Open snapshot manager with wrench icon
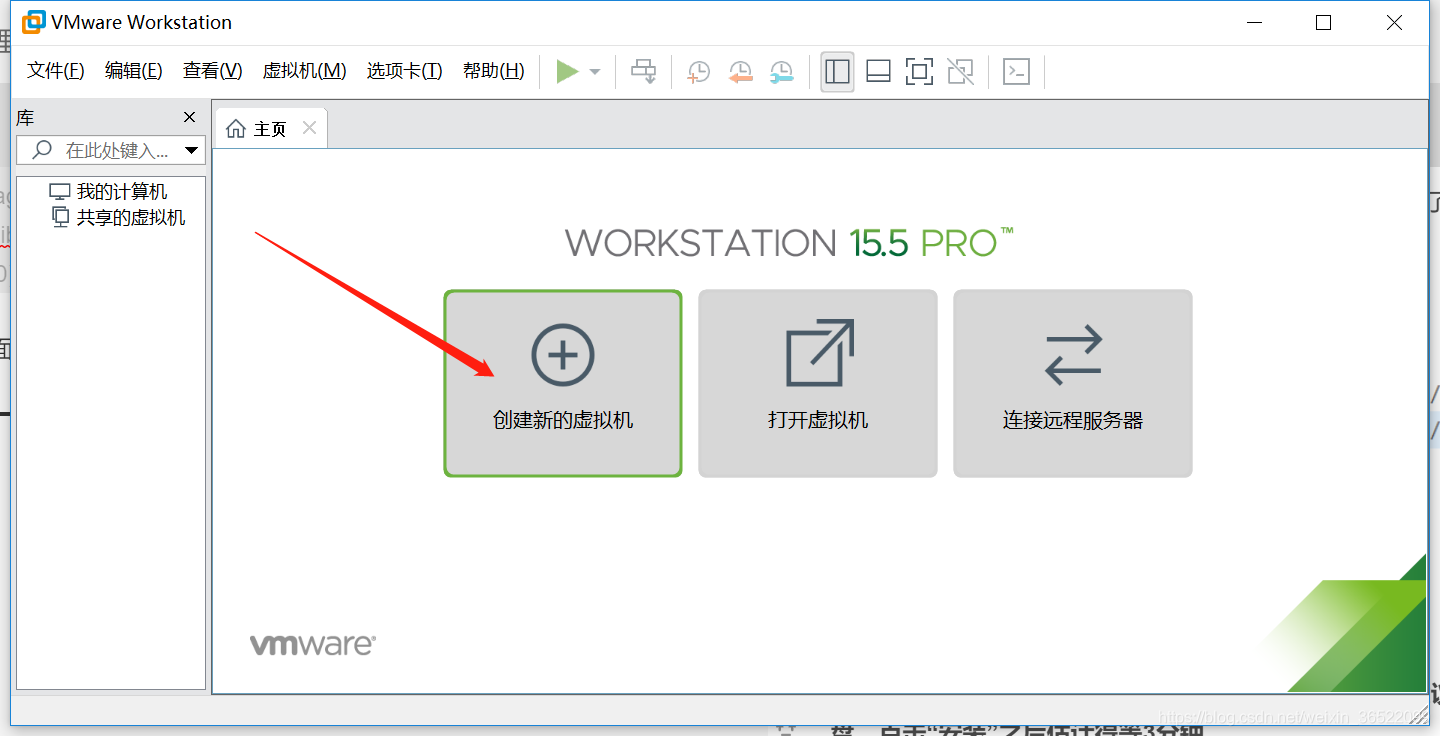Screen dimensions: 1440x736 coord(781,72)
